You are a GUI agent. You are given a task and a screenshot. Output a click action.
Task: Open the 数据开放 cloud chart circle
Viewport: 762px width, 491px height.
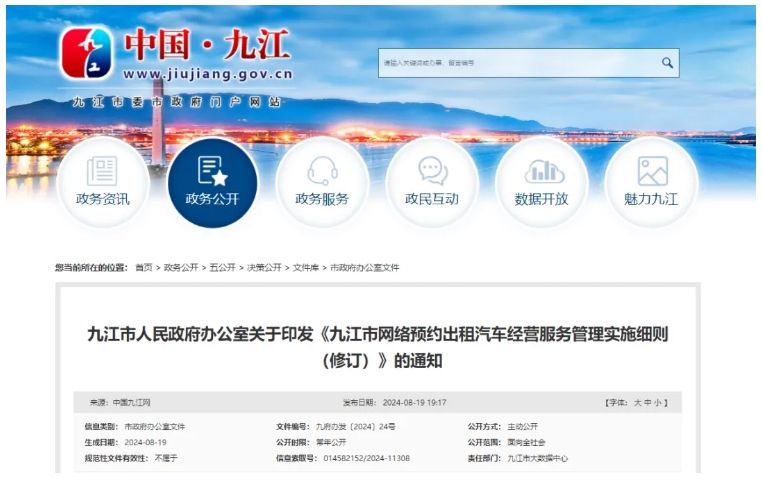click(x=541, y=183)
